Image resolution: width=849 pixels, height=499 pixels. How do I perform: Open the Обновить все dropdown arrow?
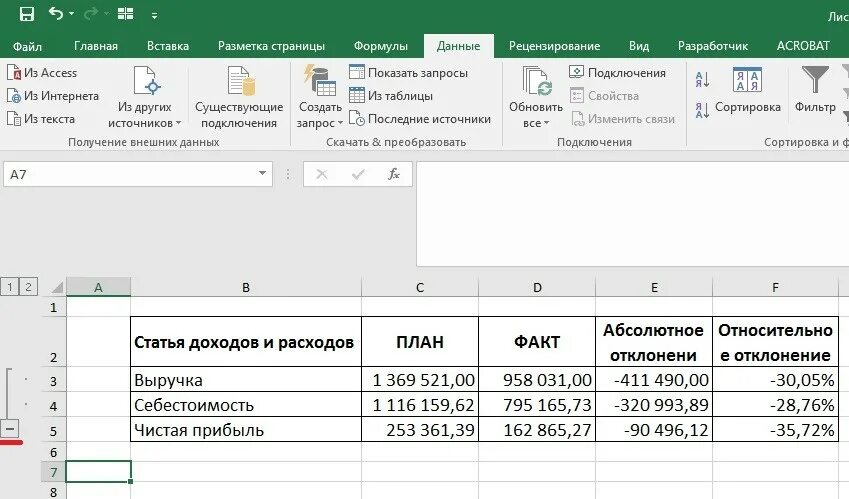tap(546, 123)
